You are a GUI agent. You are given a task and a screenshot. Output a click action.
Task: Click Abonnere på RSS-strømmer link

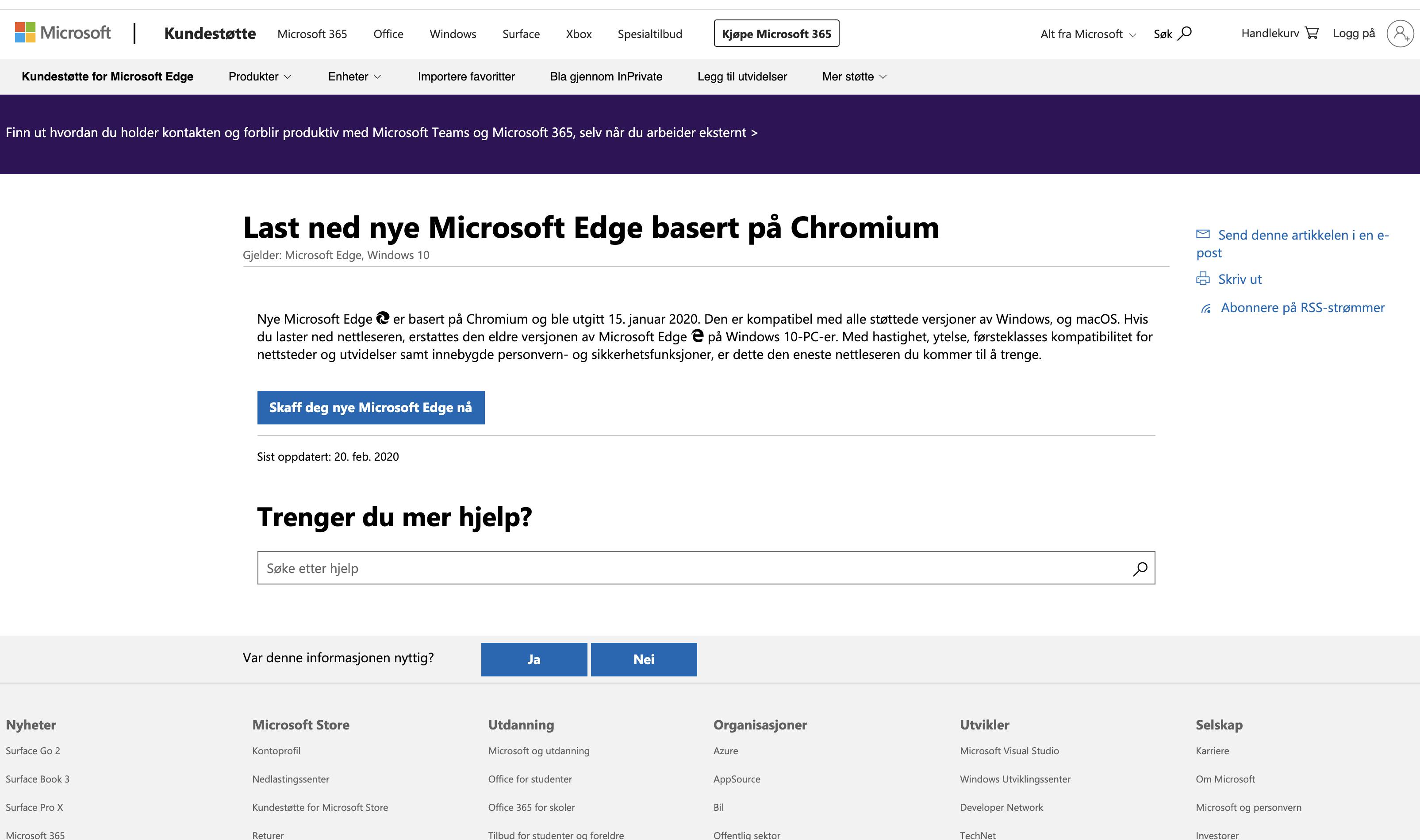tap(1302, 308)
